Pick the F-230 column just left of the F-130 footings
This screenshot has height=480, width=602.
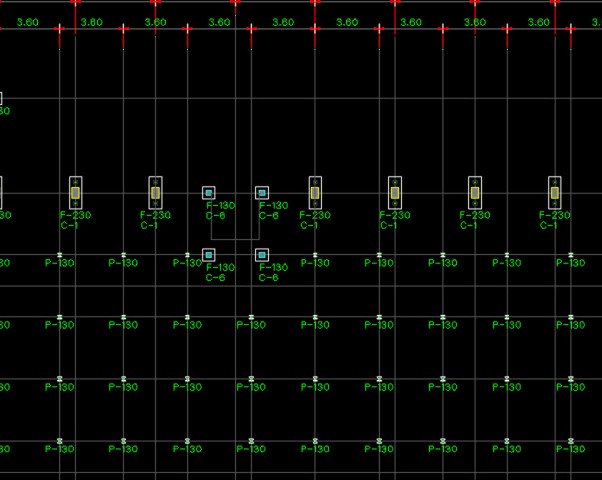click(x=155, y=191)
